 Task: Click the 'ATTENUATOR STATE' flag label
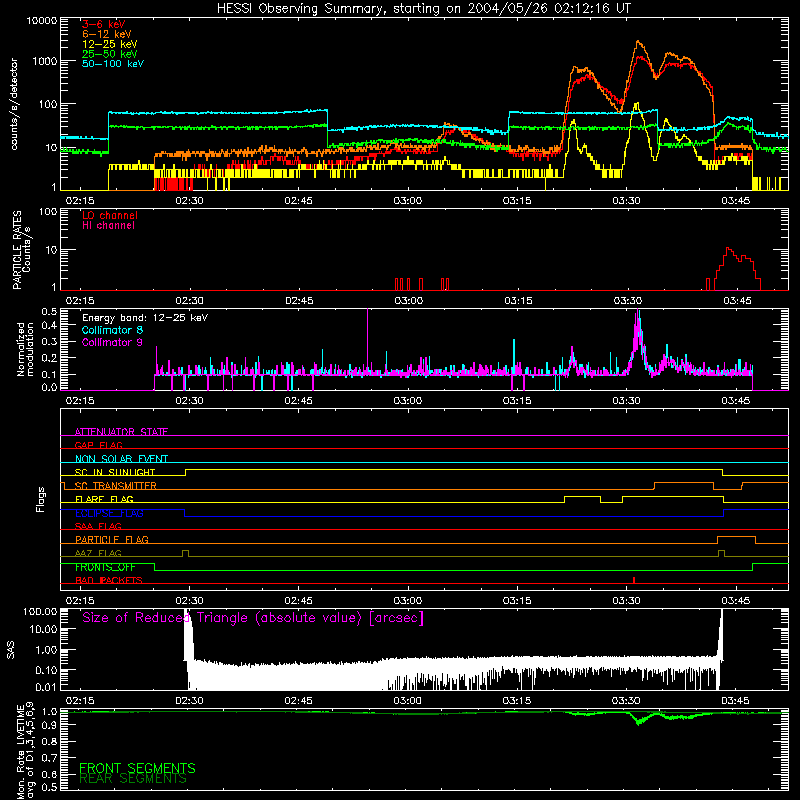click(121, 432)
